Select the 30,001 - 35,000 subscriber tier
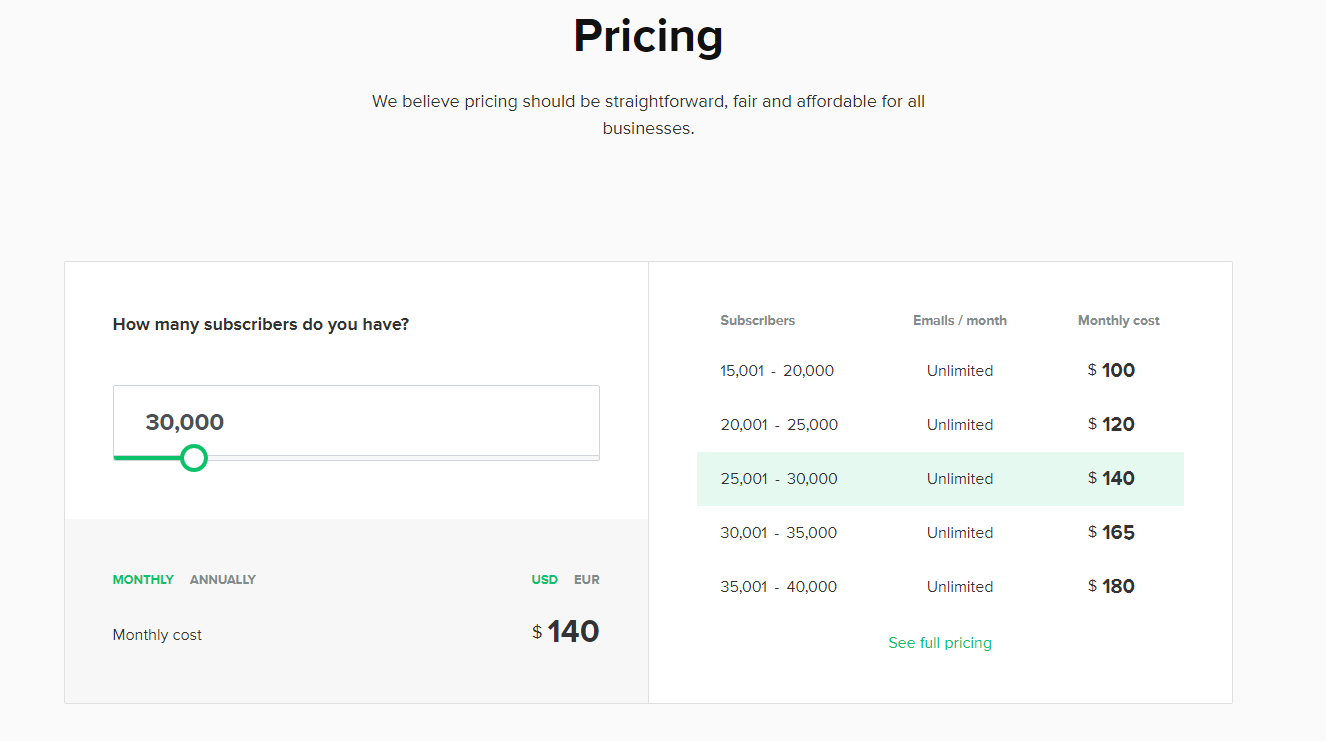Image resolution: width=1326 pixels, height=741 pixels. coord(939,532)
